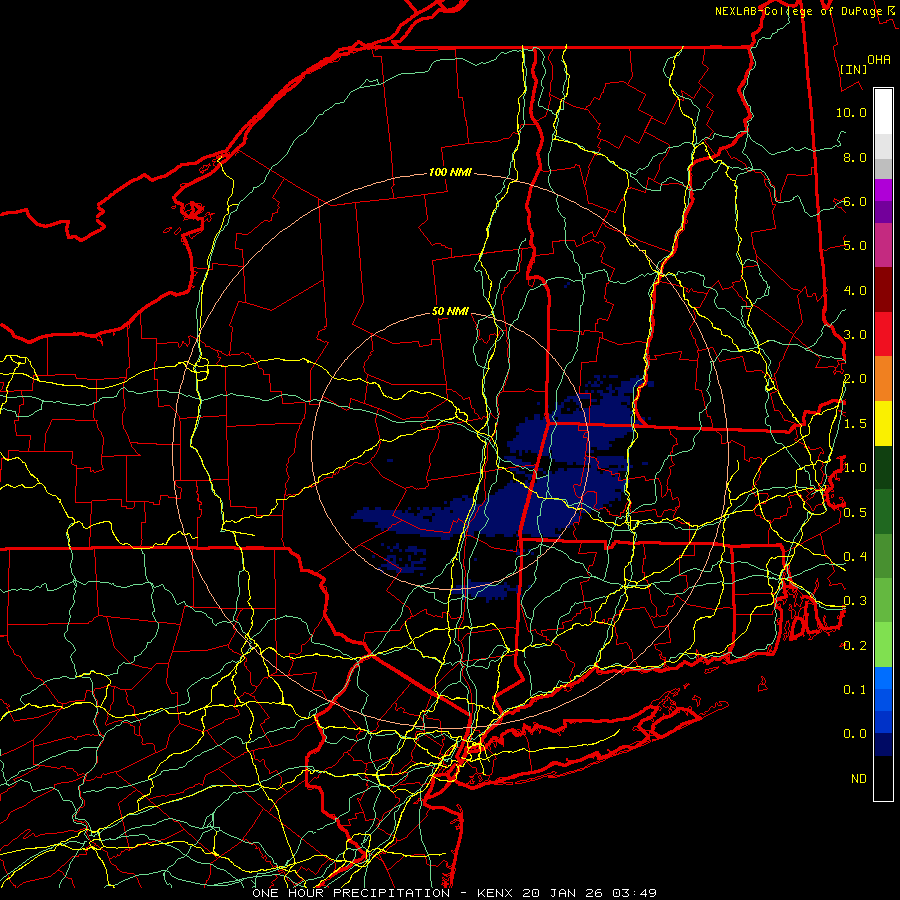Viewport: 900px width, 900px height.
Task: Pick the light green swatch near 0.2
Action: pyautogui.click(x=883, y=645)
